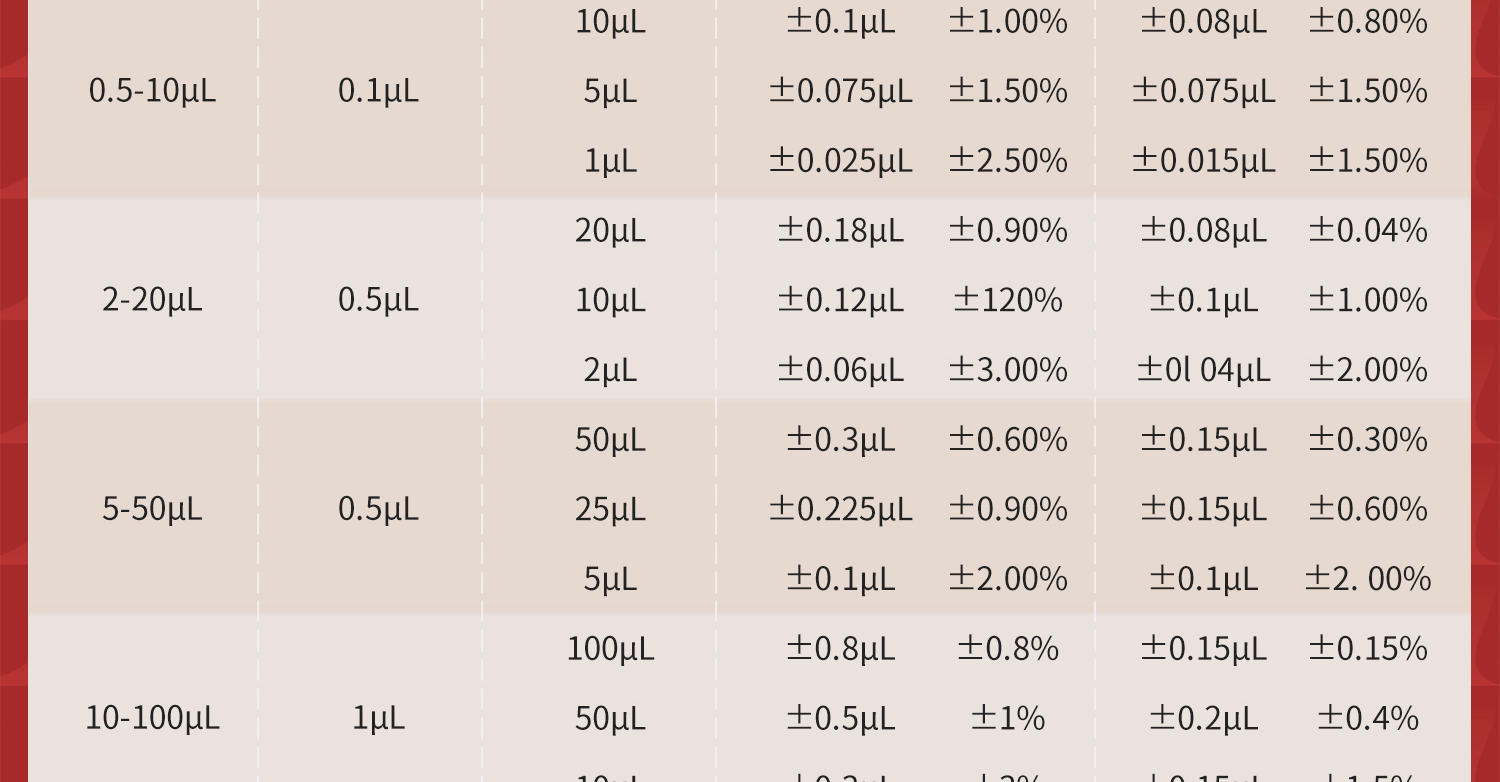This screenshot has width=1500, height=782.
Task: Select the 2-20μL range cell
Action: click(152, 300)
